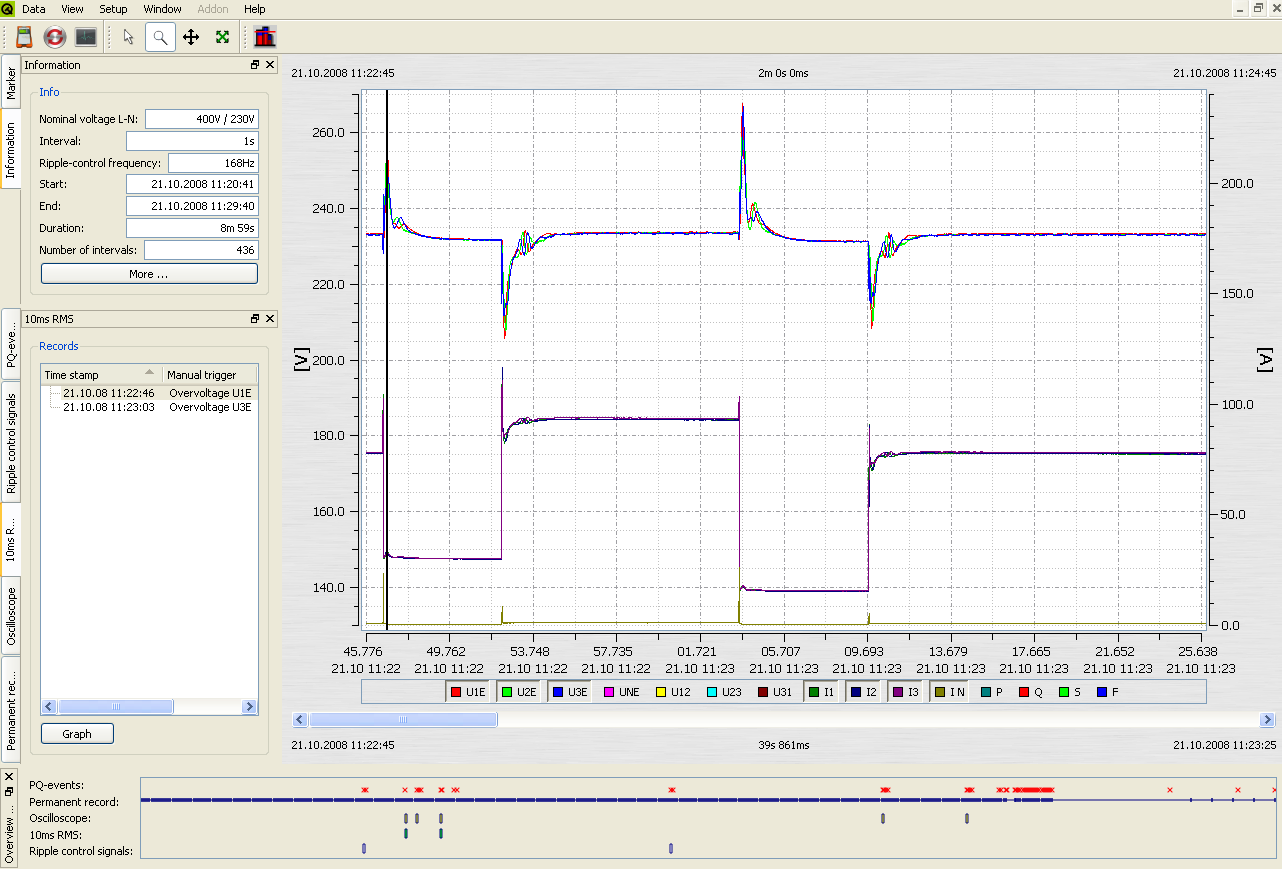Open the Window menu
Viewport: 1282px width, 869px height.
pos(162,9)
